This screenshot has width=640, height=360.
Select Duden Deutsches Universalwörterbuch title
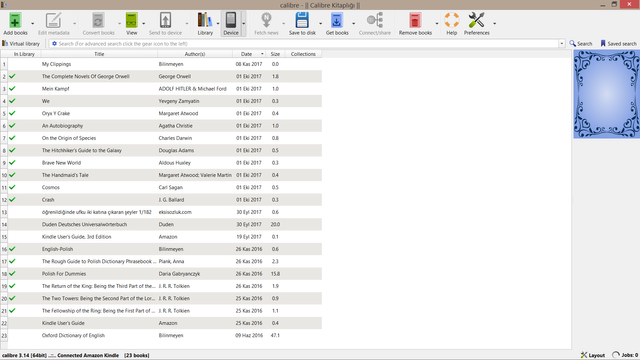coord(84,224)
